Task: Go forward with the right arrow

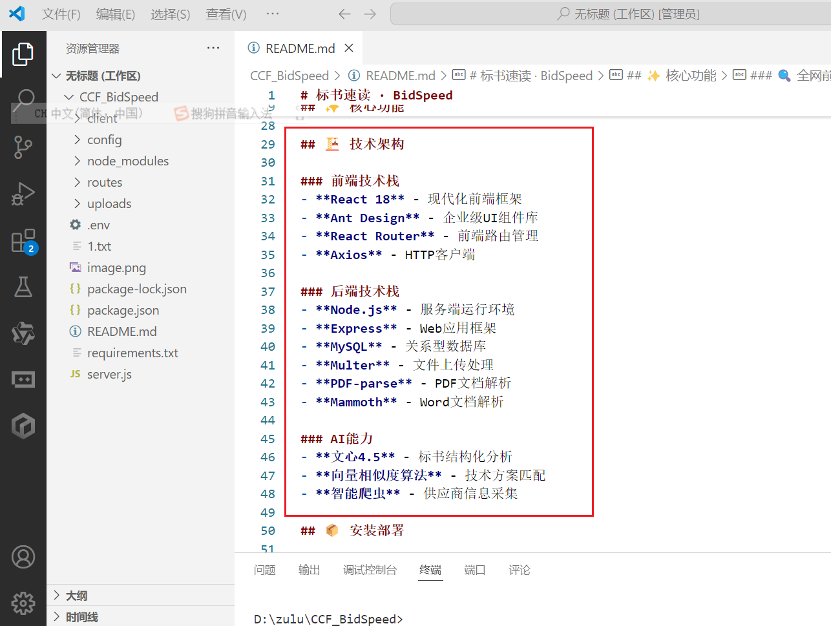Action: 370,14
